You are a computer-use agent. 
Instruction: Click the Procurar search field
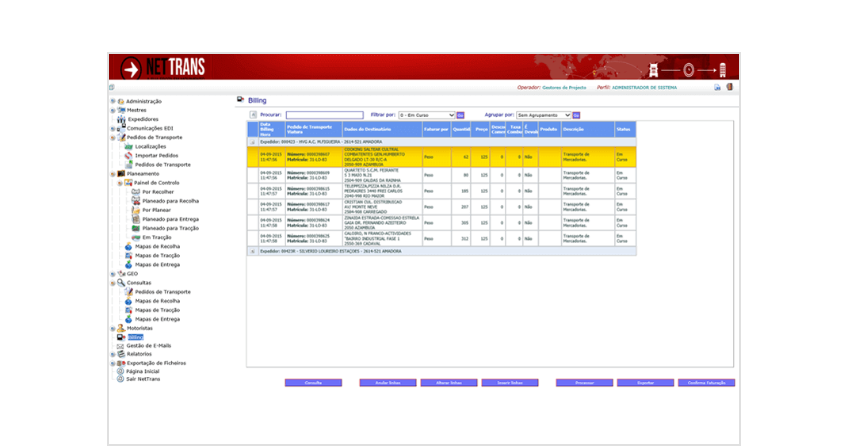pos(324,116)
